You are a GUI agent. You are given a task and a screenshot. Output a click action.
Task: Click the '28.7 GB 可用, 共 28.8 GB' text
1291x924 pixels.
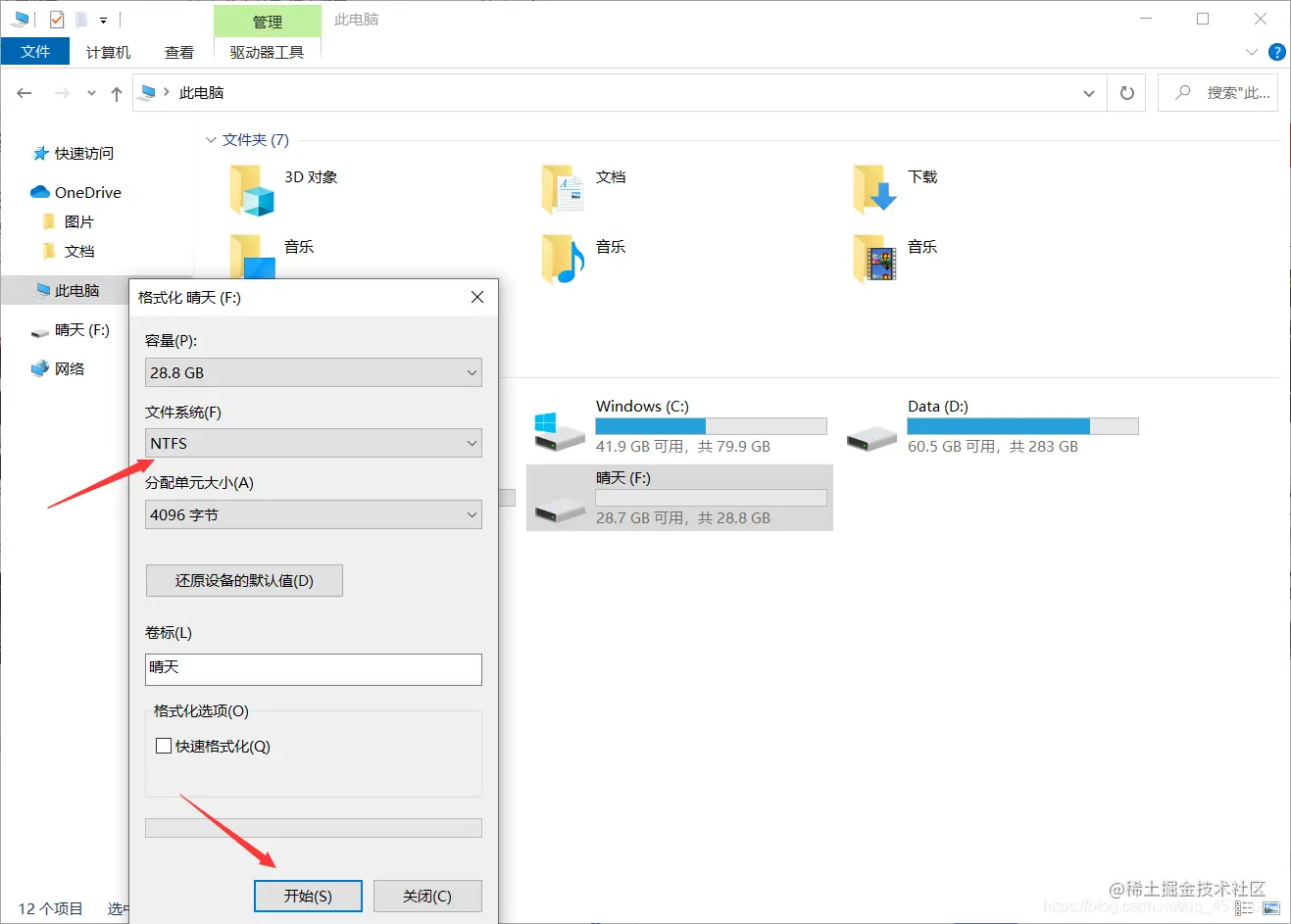683,517
